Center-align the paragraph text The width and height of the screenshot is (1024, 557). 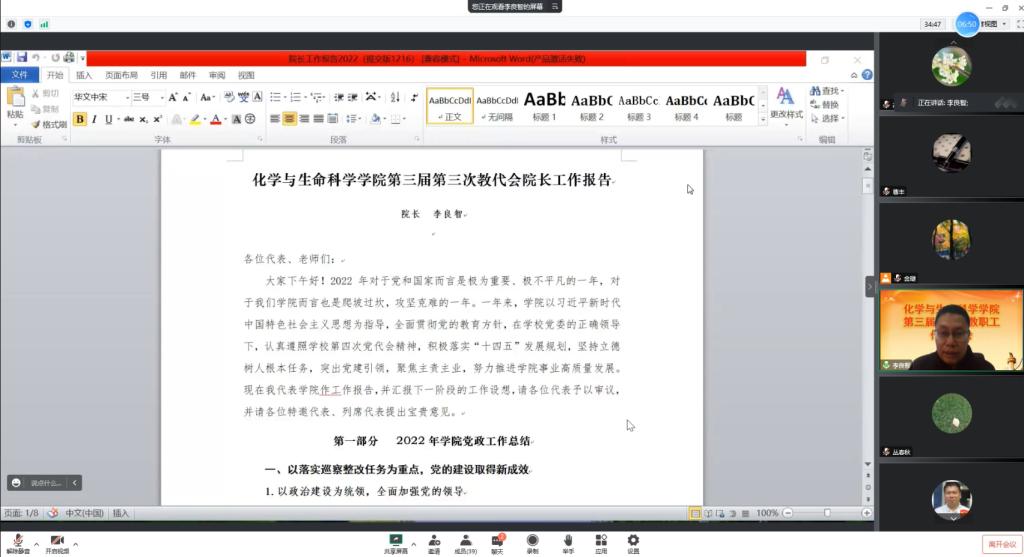pos(290,119)
